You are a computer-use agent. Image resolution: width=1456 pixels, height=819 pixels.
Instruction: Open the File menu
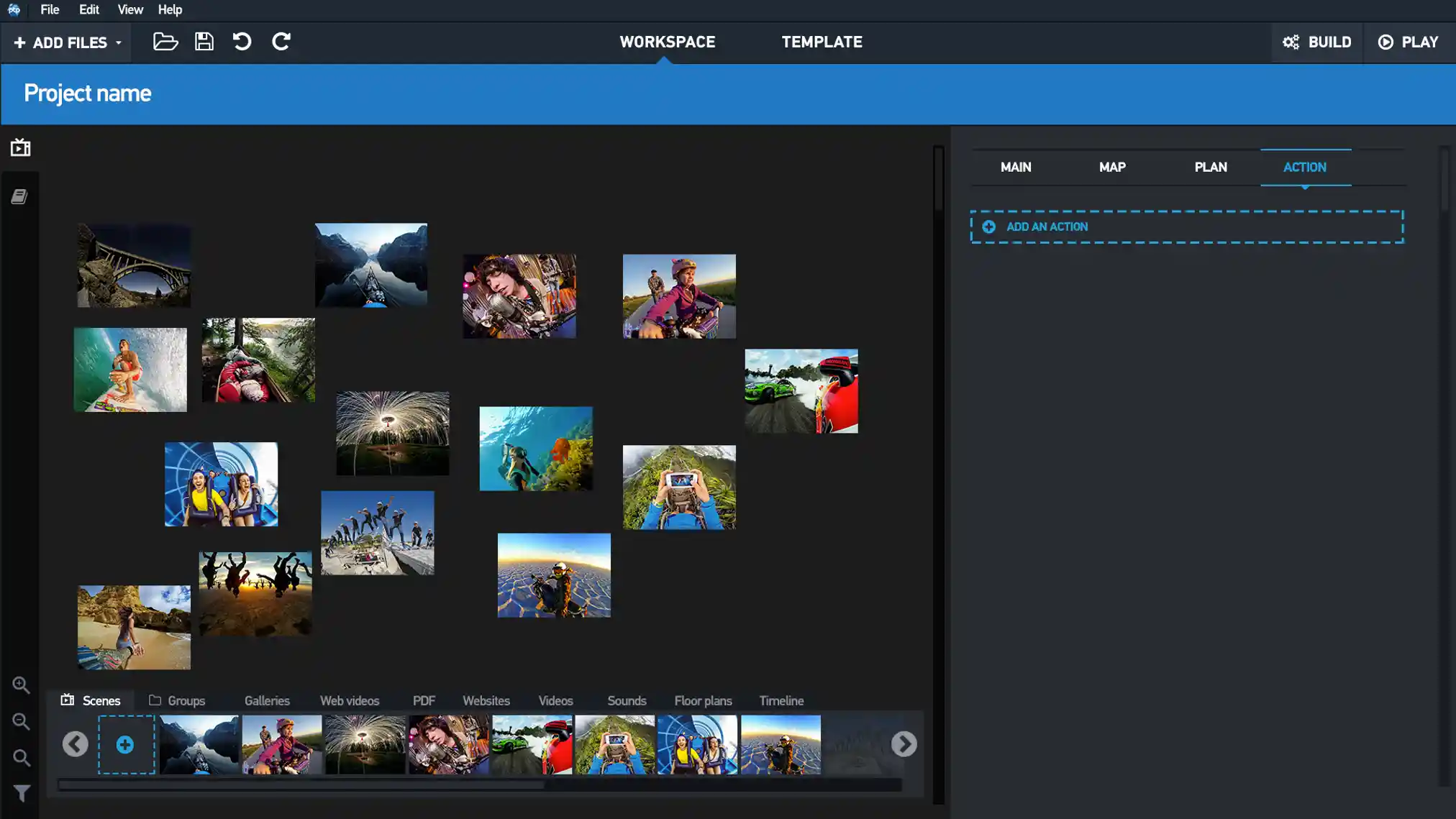pos(50,9)
